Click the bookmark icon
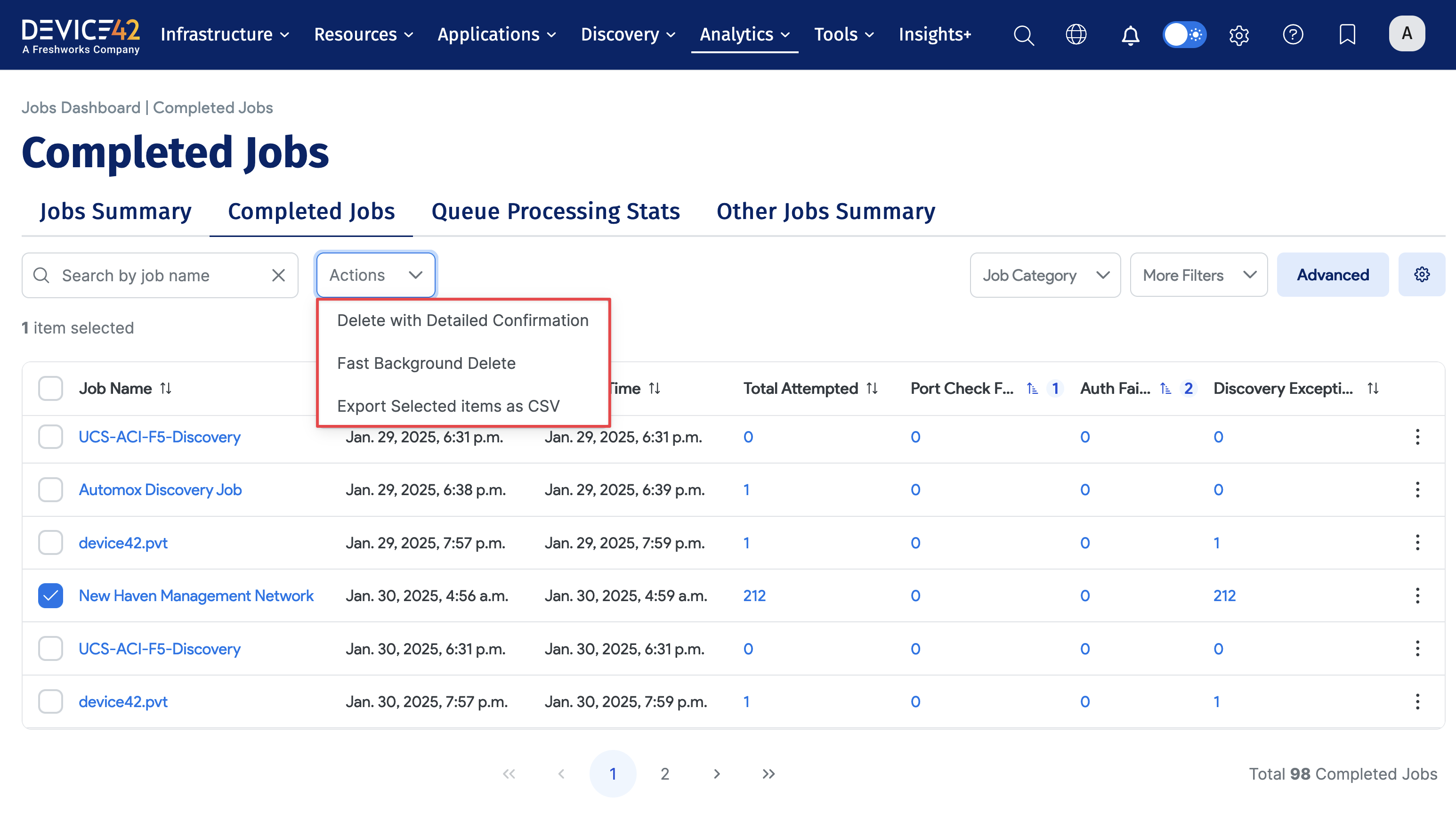This screenshot has height=831, width=1456. click(1347, 35)
